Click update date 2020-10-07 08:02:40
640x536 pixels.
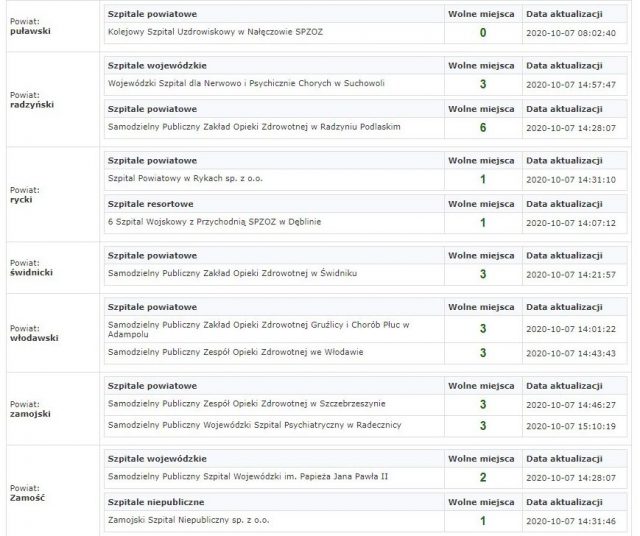point(571,33)
